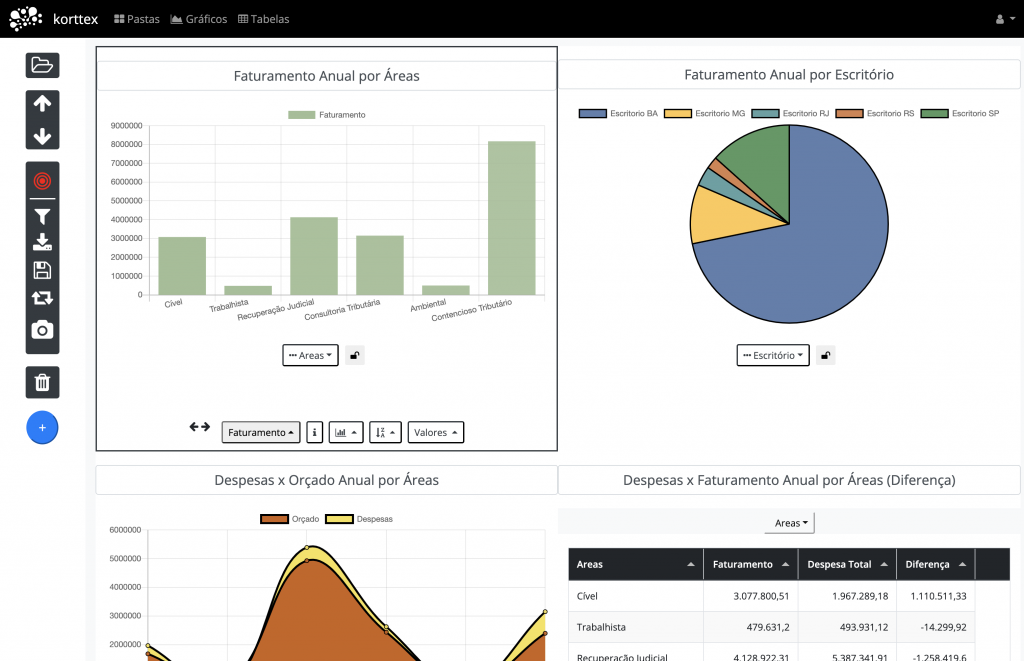1024x661 pixels.
Task: Click the move up arrow icon
Action: (x=42, y=103)
